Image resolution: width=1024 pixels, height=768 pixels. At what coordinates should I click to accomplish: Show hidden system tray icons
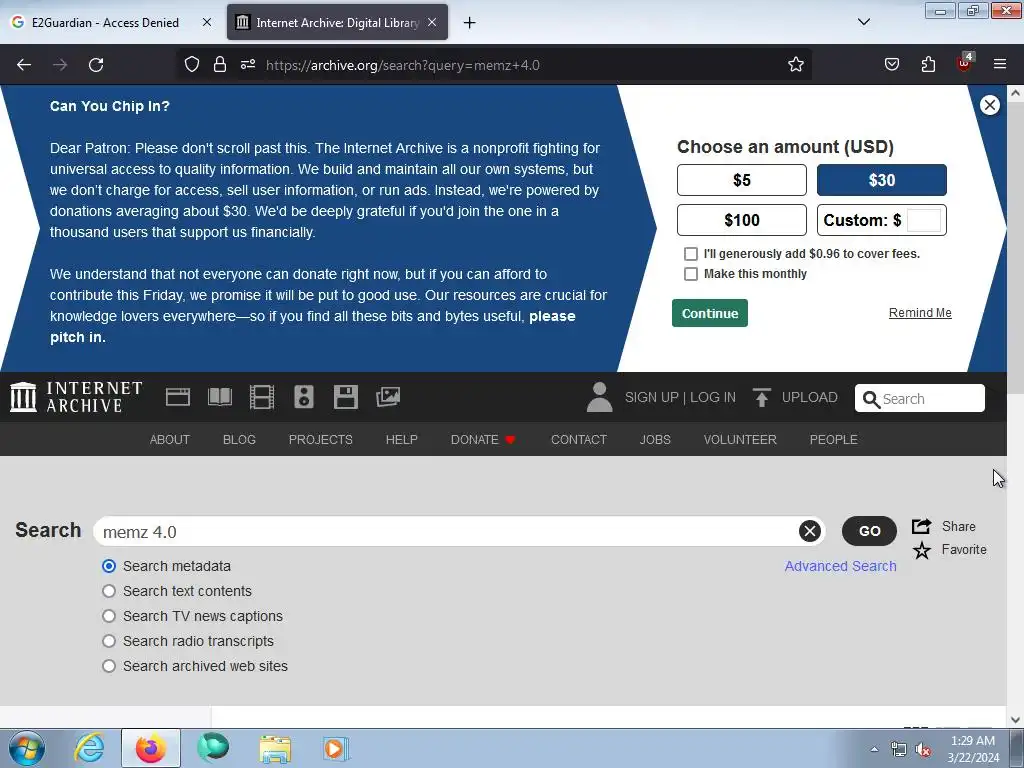point(874,749)
